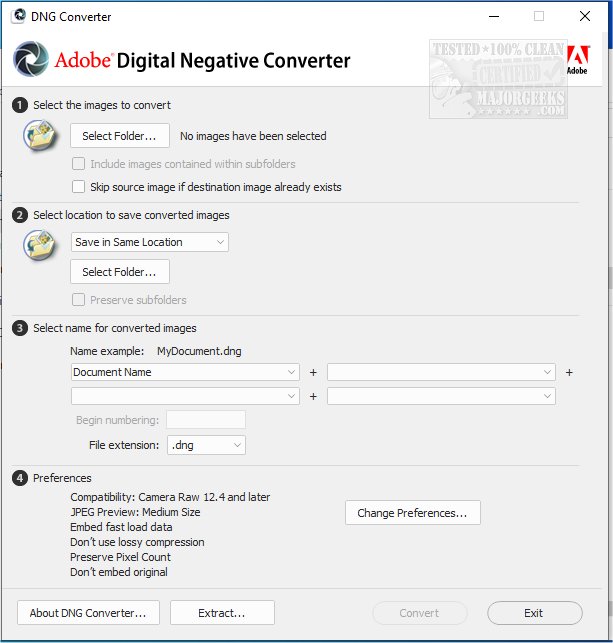
Task: Close the DNG Converter window
Action: point(584,16)
